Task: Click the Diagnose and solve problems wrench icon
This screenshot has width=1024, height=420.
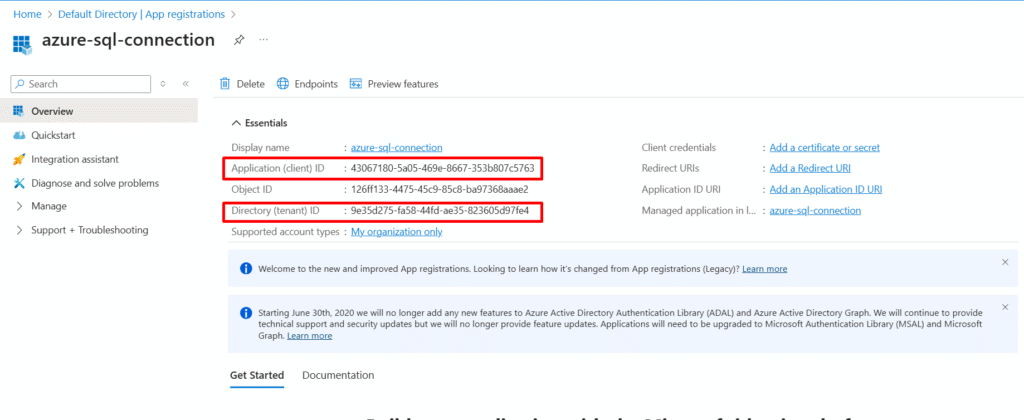Action: tap(18, 183)
